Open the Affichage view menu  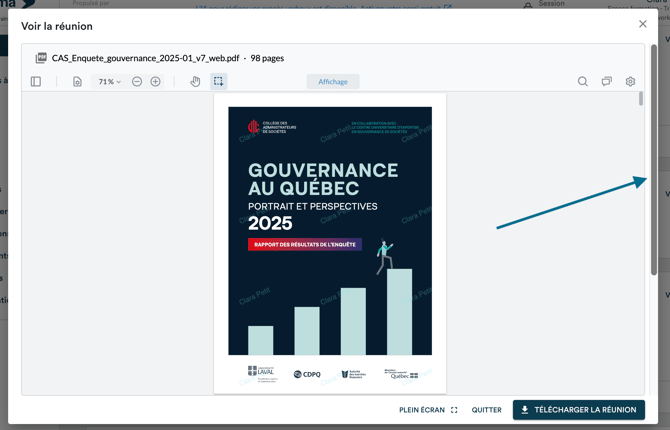pos(333,82)
